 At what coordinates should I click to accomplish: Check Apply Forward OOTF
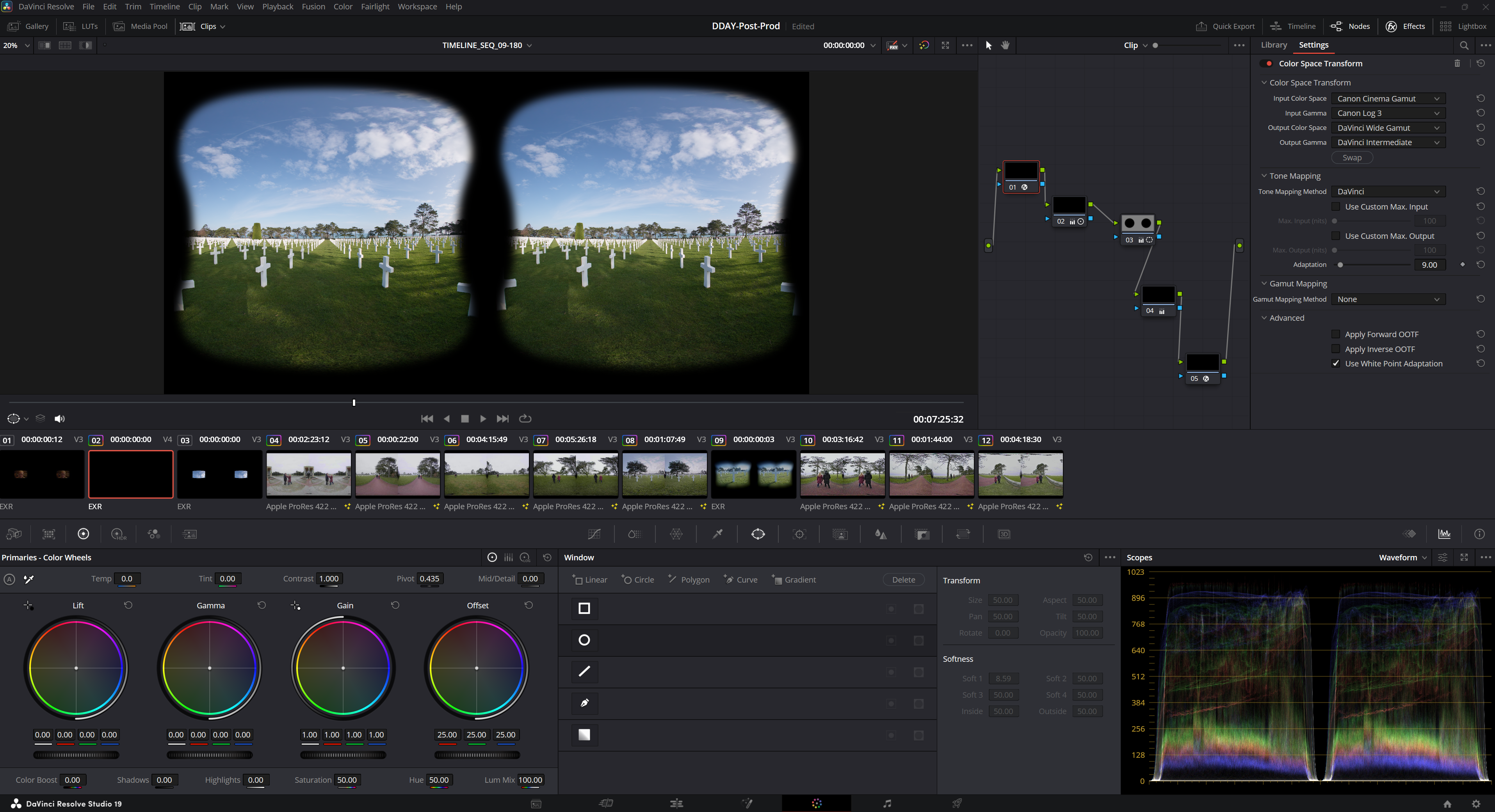1335,334
